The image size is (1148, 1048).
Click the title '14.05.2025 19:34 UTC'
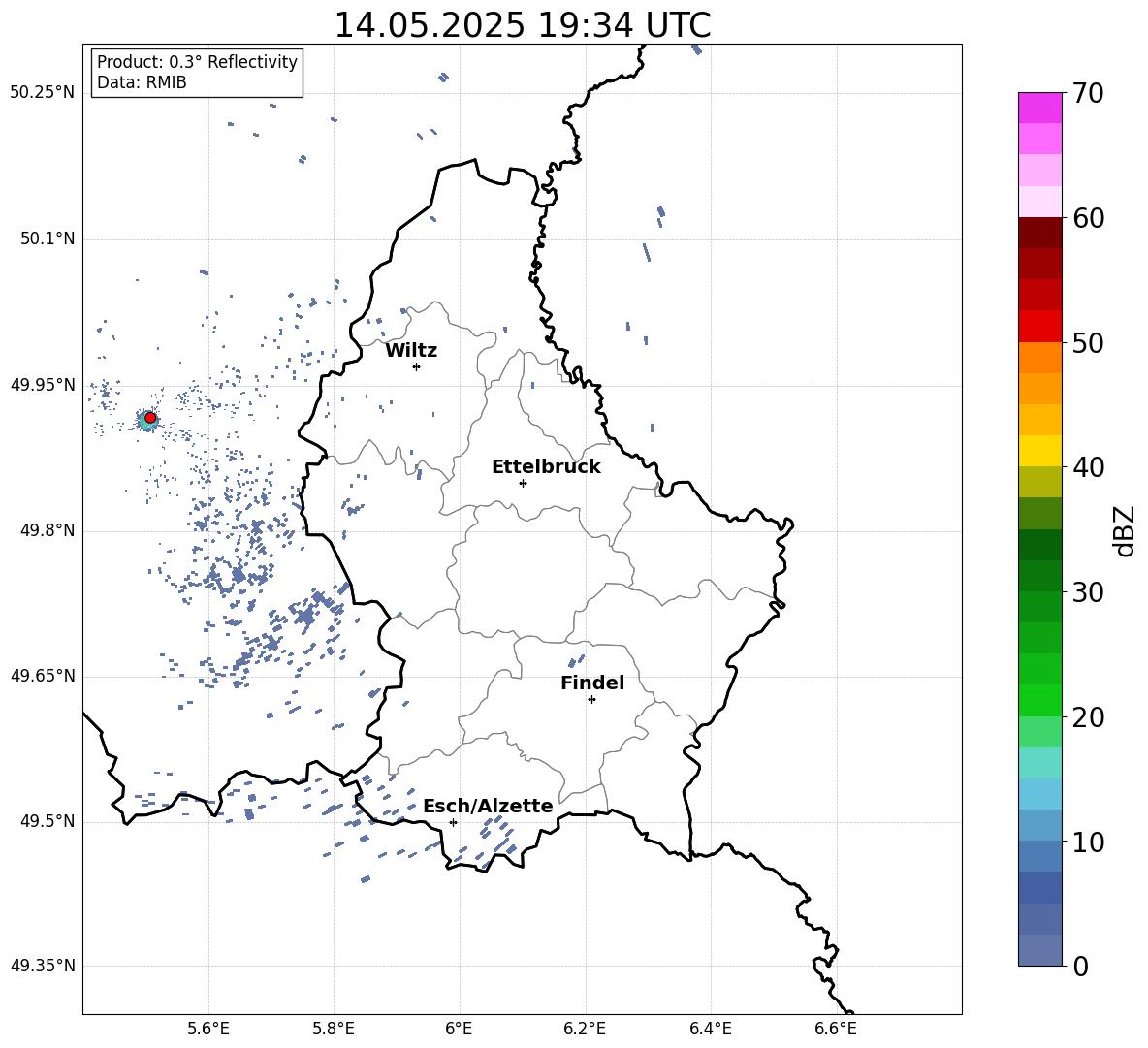pyautogui.click(x=522, y=25)
